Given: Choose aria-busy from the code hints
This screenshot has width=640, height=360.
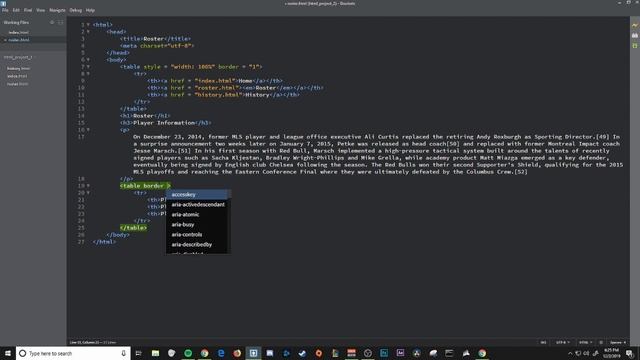Looking at the screenshot, I should pyautogui.click(x=198, y=224).
